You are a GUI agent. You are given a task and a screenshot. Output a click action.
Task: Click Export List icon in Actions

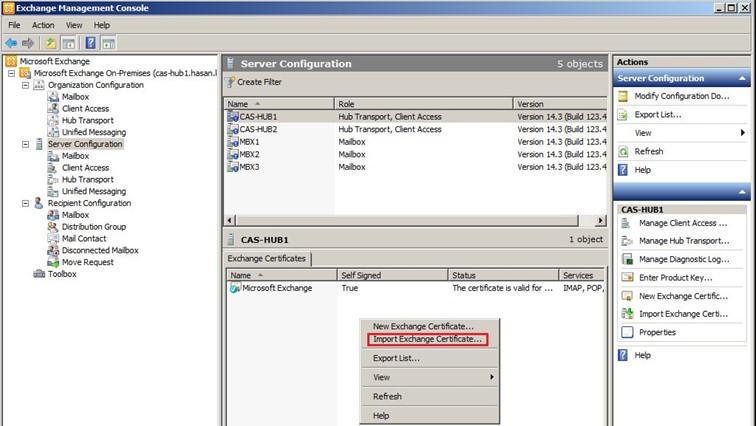coord(623,115)
